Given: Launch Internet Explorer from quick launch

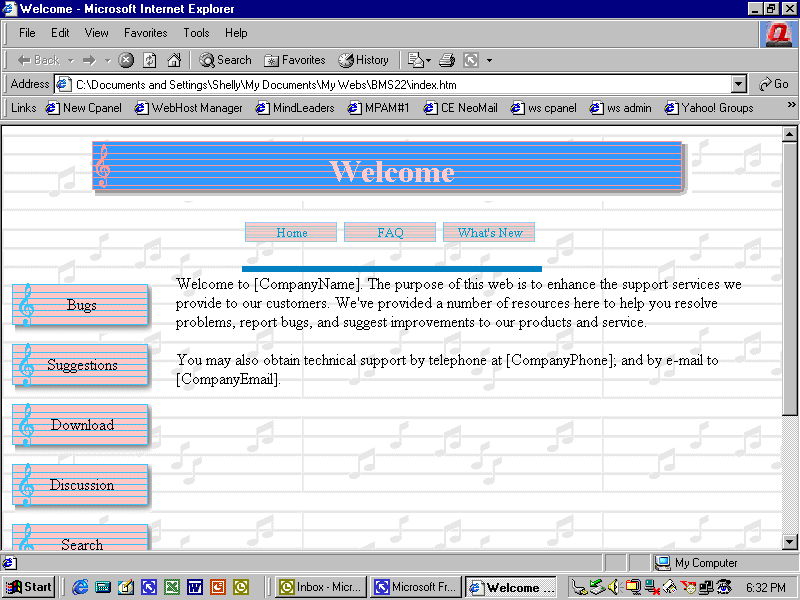Looking at the screenshot, I should [80, 587].
